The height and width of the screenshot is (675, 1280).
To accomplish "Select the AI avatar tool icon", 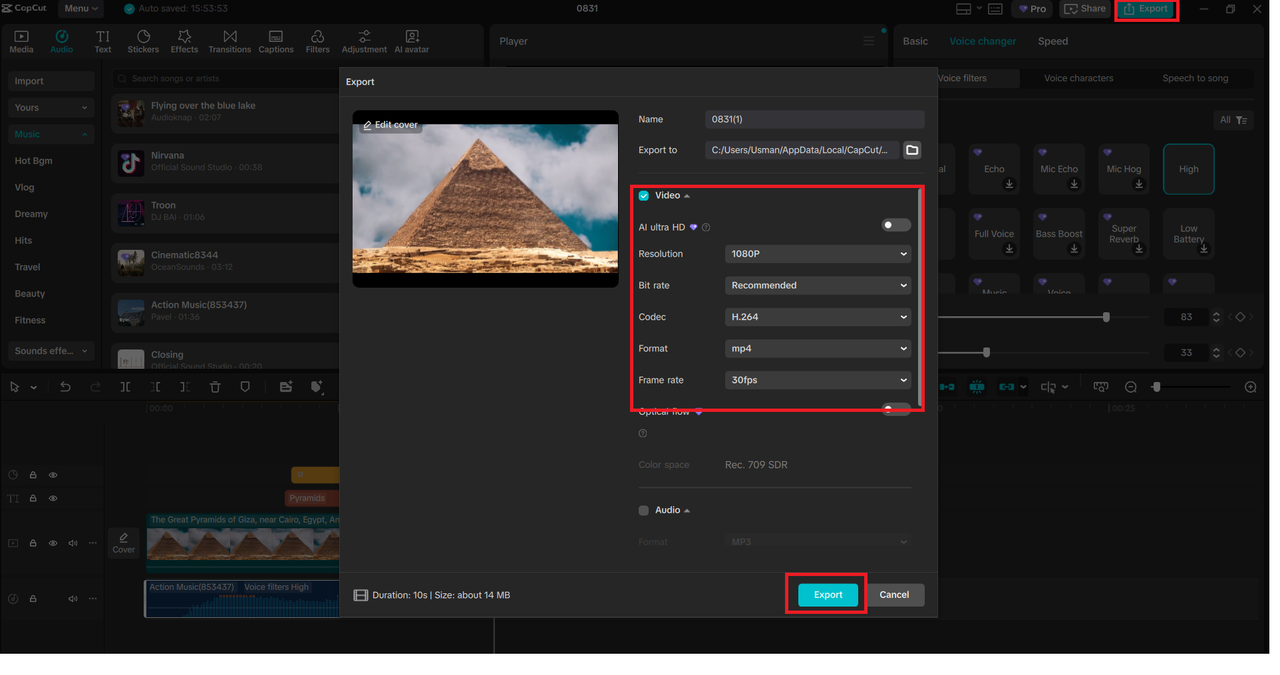I will [x=412, y=41].
